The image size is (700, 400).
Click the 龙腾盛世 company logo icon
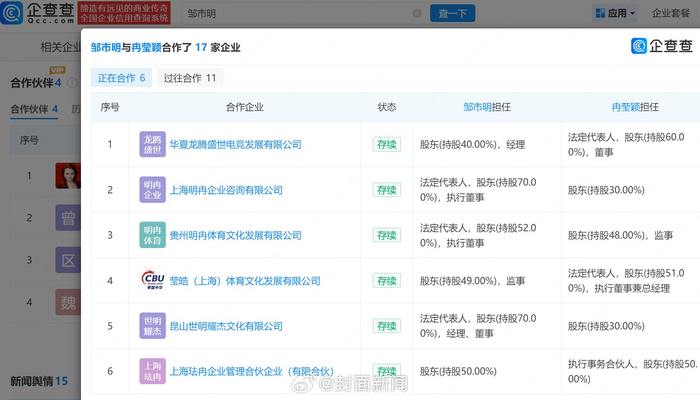click(152, 144)
